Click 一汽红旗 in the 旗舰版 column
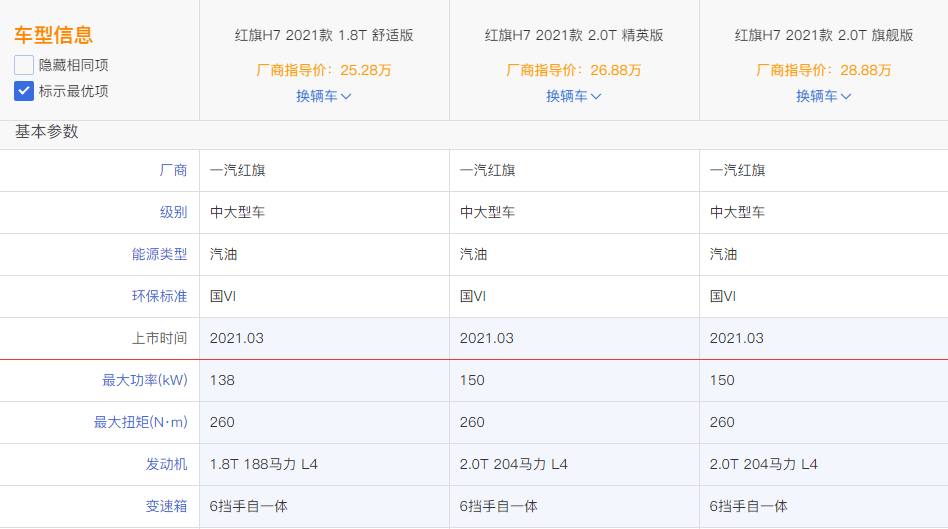948x529 pixels. 738,170
